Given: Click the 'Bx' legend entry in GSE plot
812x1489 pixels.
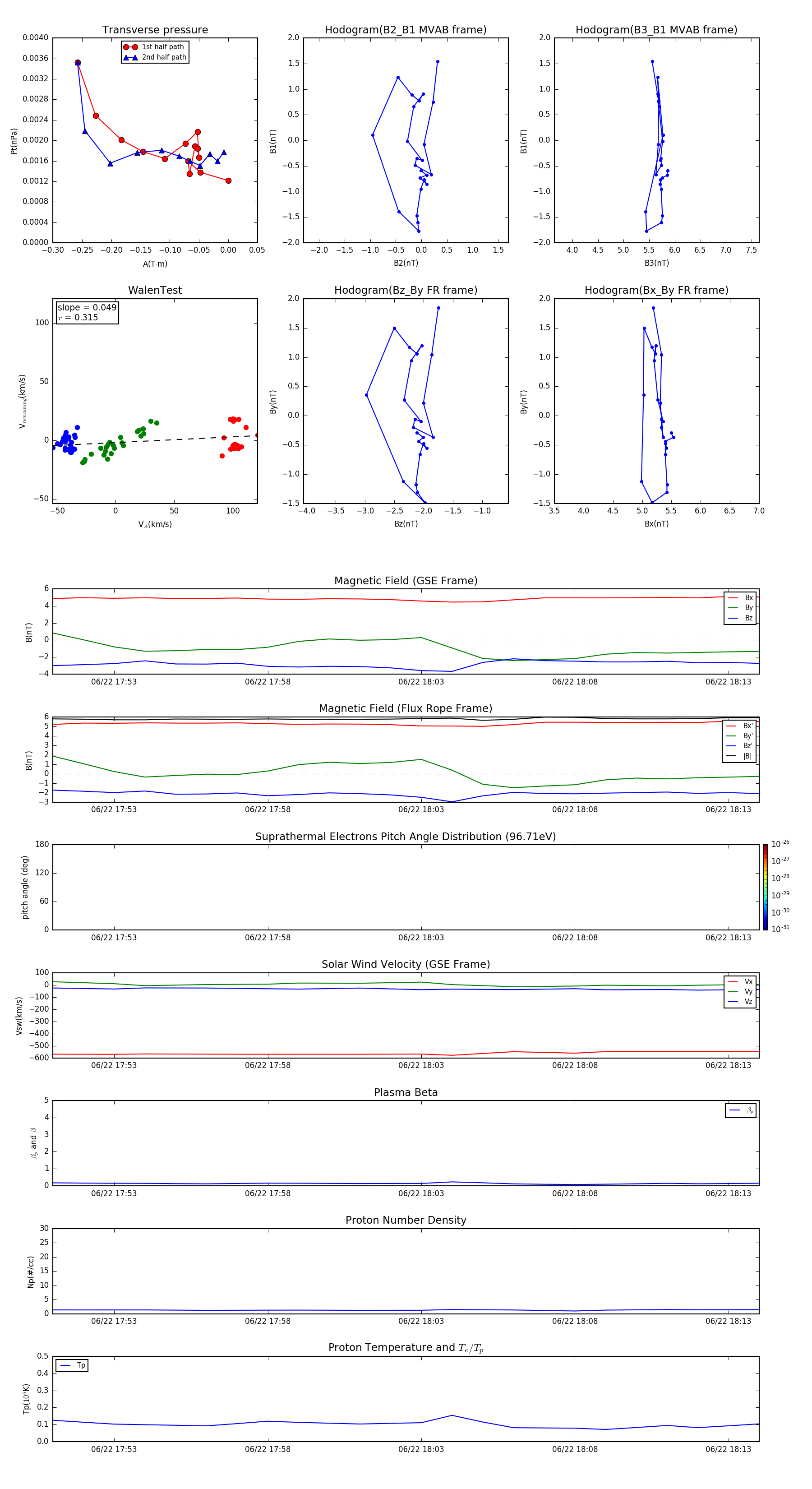Looking at the screenshot, I should pos(740,598).
